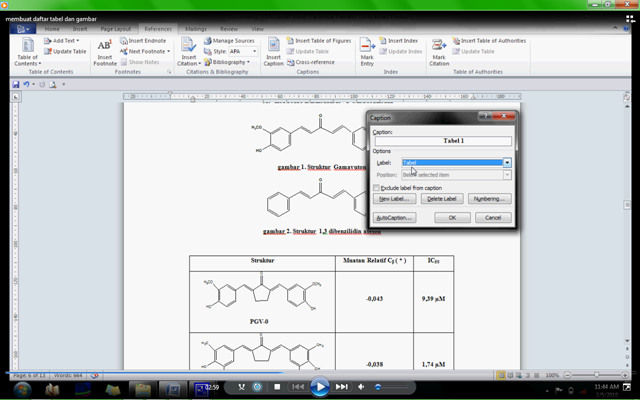
Task: Toggle repeat in the media player
Action: (257, 387)
